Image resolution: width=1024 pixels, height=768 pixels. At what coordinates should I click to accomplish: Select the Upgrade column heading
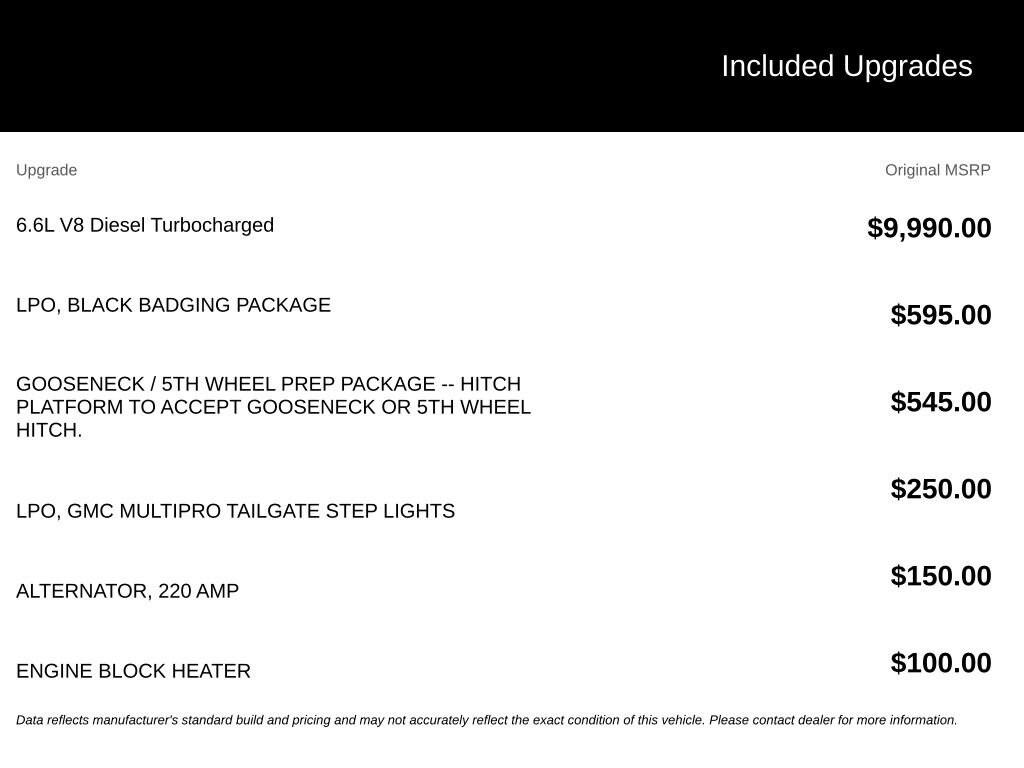click(x=46, y=170)
